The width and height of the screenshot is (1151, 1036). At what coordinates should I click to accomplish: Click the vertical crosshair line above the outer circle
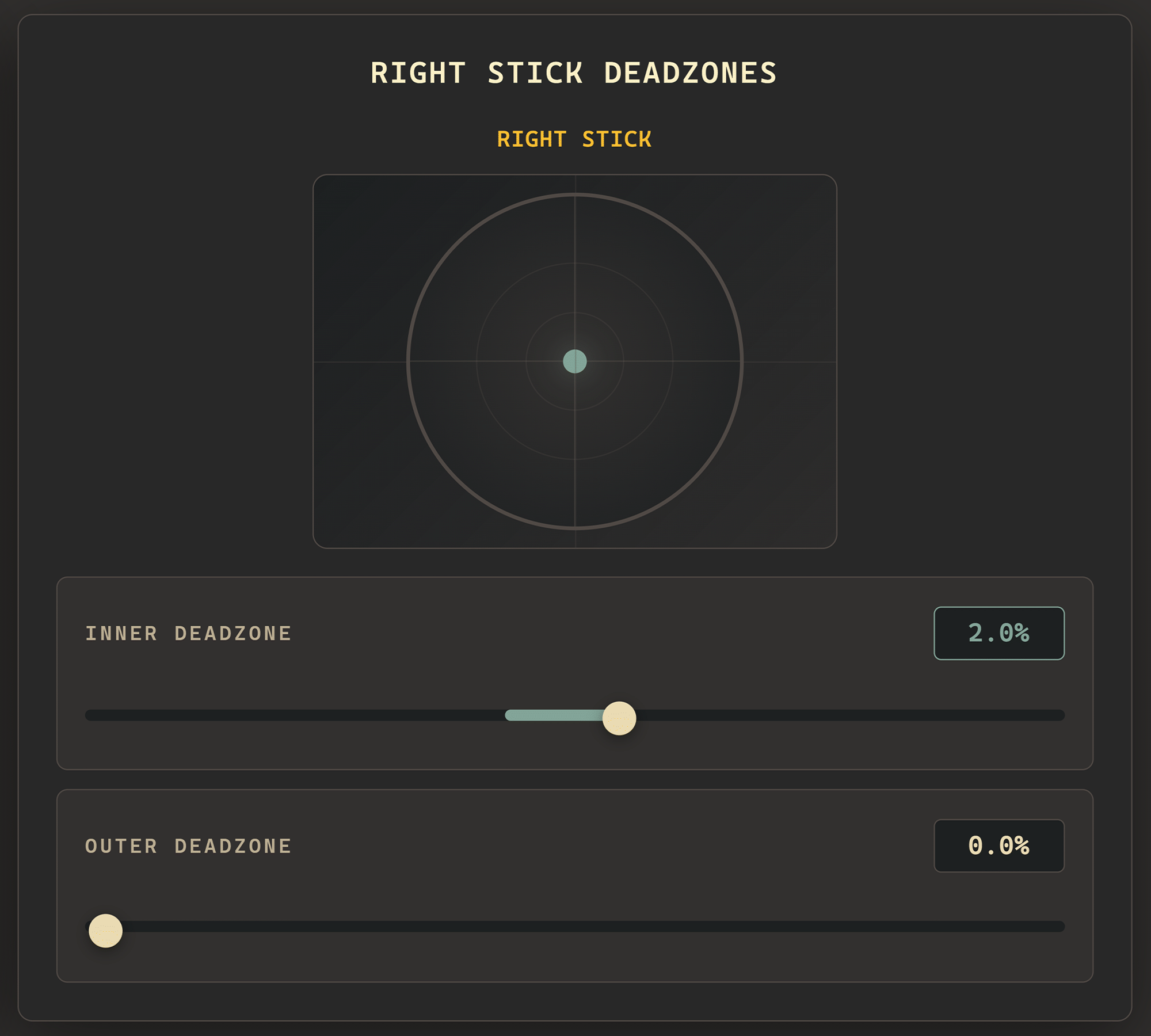click(575, 184)
